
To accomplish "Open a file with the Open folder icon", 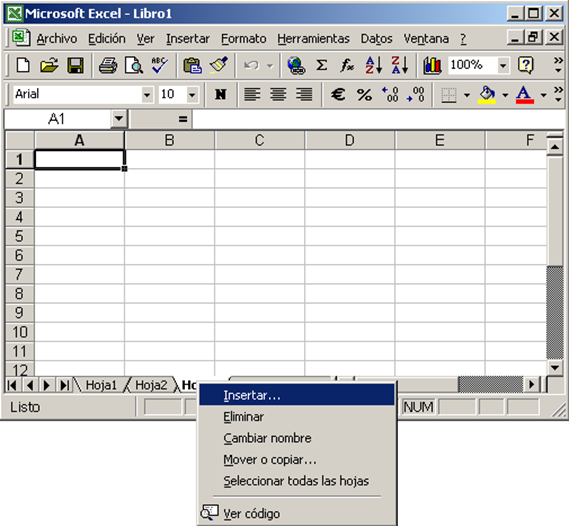I will 49,66.
